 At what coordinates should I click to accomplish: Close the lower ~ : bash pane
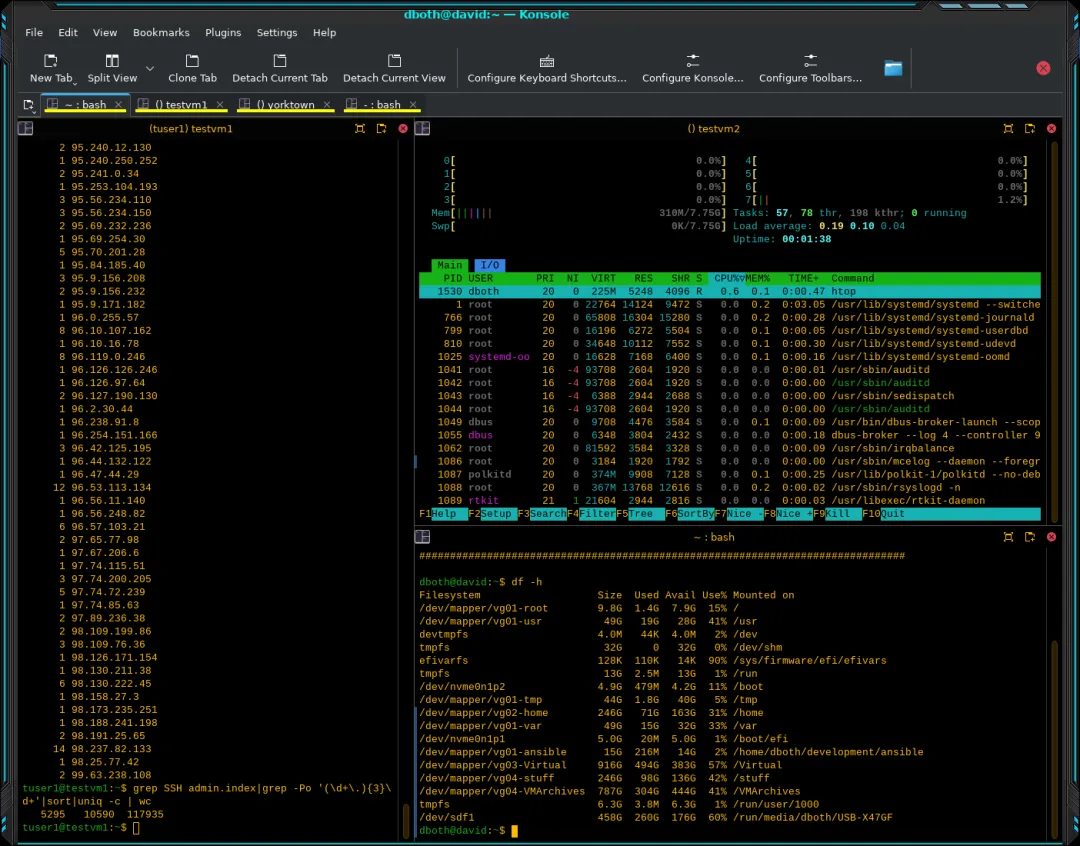1051,537
